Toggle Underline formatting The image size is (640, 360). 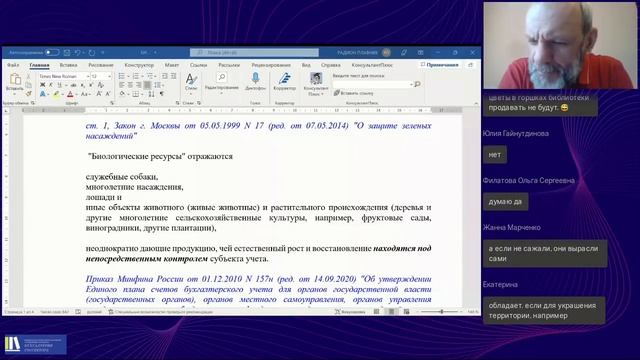tap(60, 85)
